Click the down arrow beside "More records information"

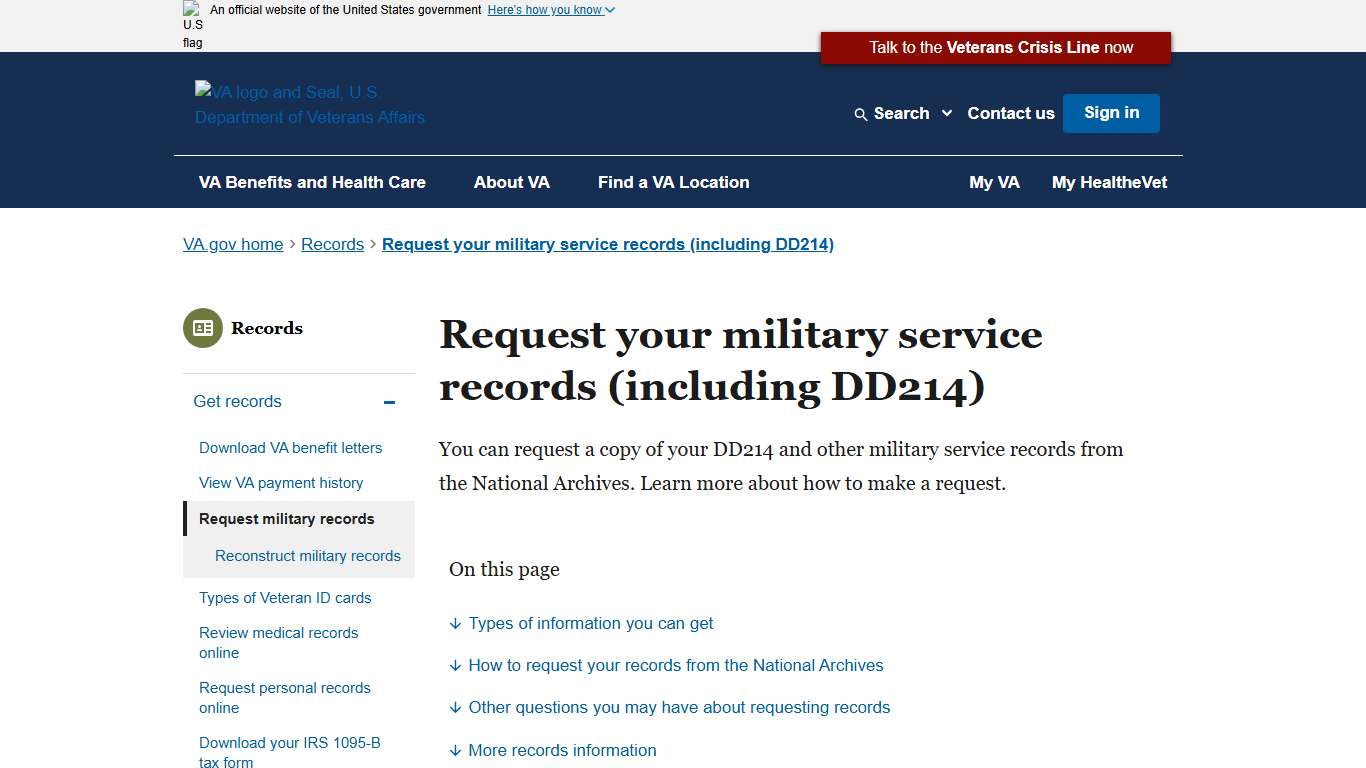click(455, 750)
